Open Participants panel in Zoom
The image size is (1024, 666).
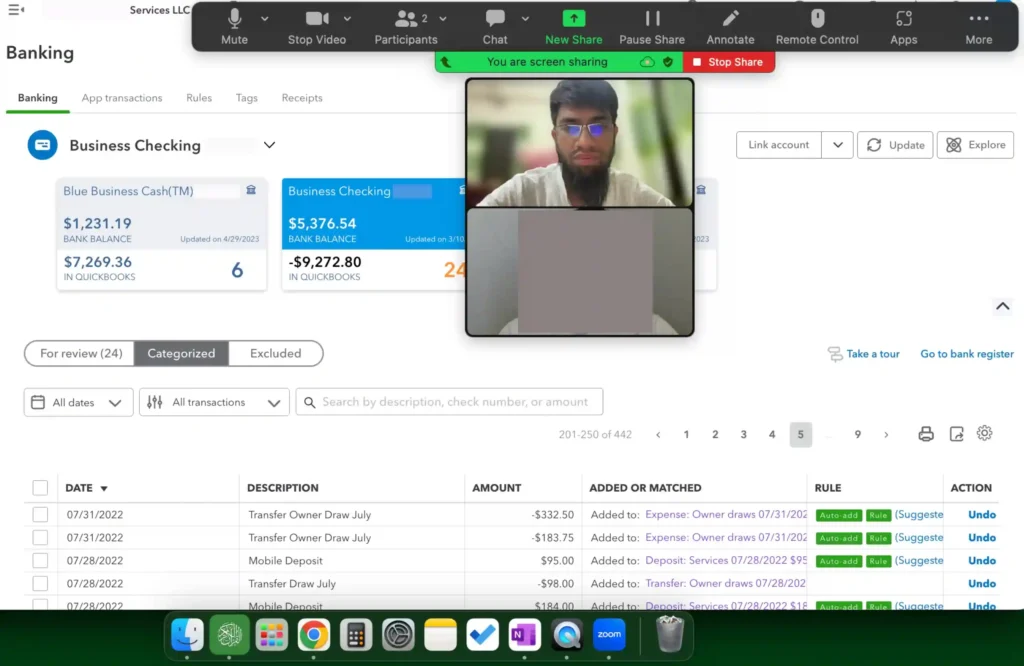[406, 27]
